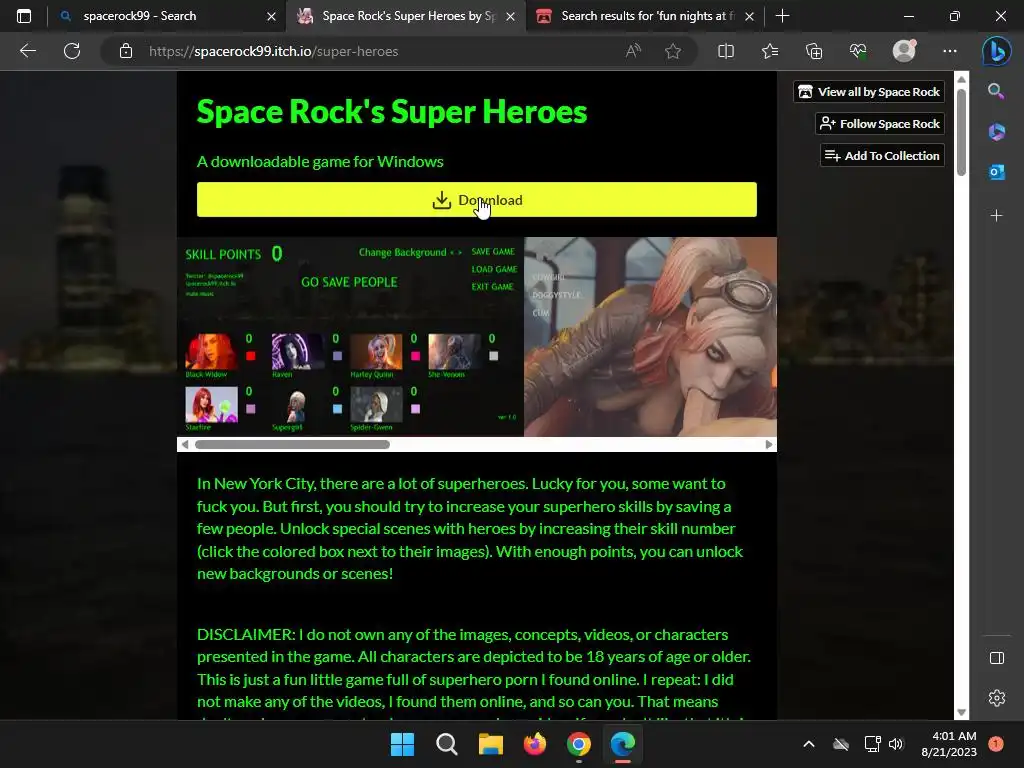Open the Microsoft 365 sidebar icon
This screenshot has height=768, width=1024.
(996, 132)
